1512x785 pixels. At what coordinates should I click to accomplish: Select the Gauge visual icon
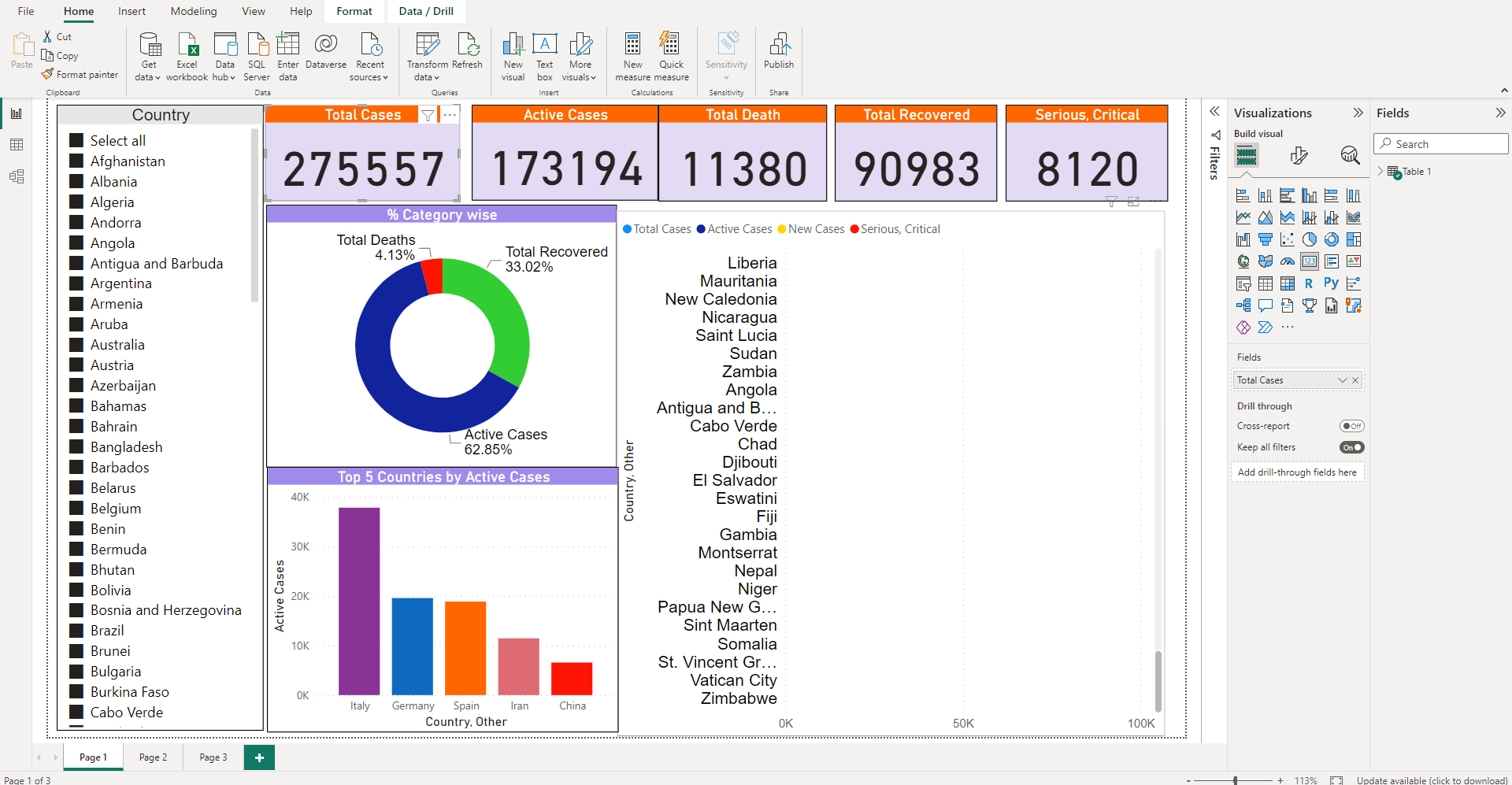point(1288,261)
